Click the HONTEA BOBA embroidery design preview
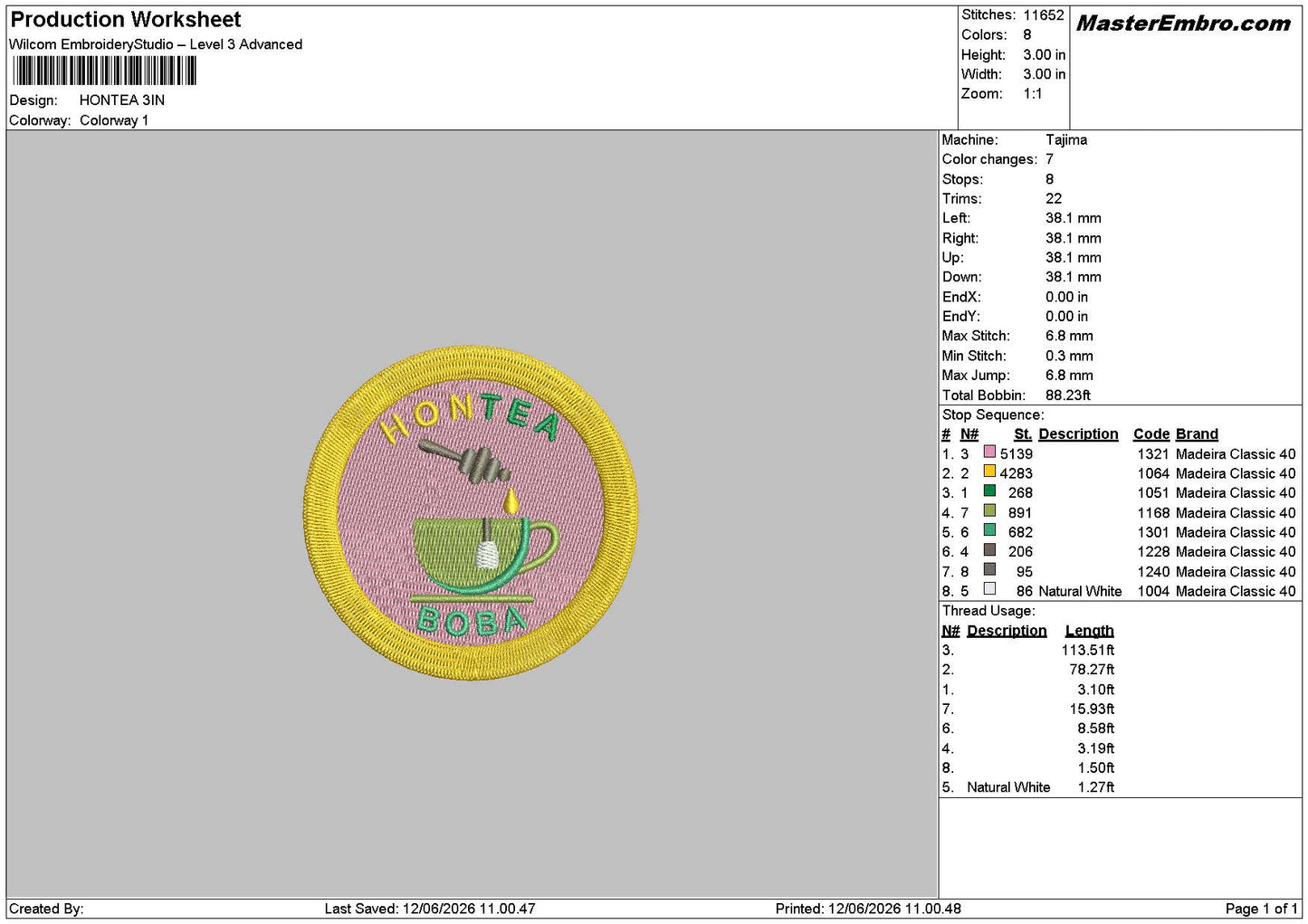Image resolution: width=1308 pixels, height=924 pixels. coord(471,513)
